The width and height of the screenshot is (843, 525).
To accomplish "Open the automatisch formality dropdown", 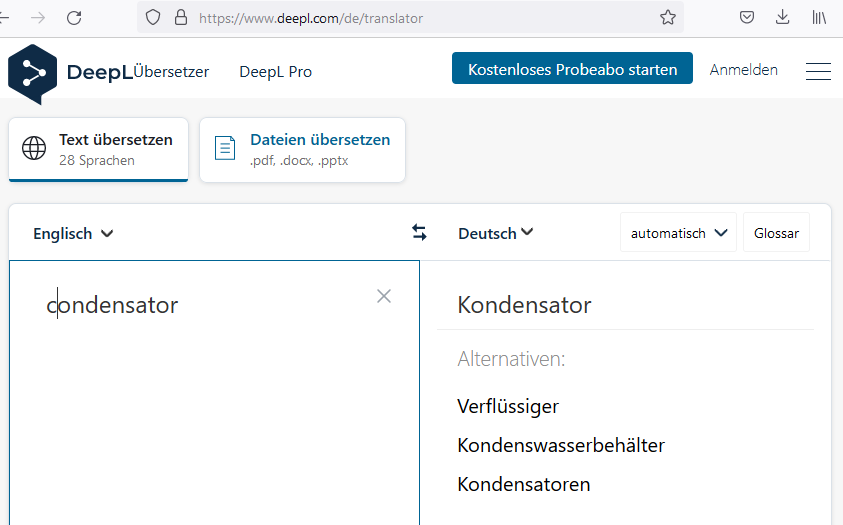I will click(678, 233).
